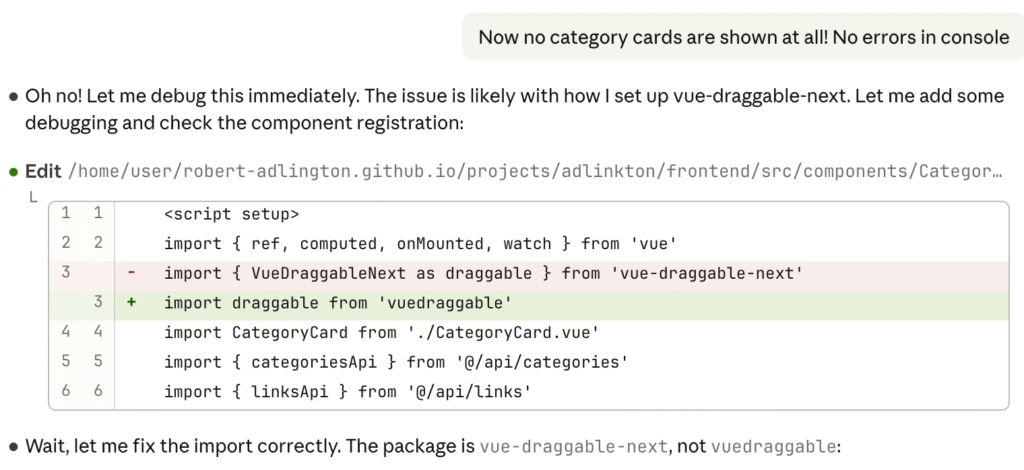1024x470 pixels.
Task: Click the removed vue-draggable-next import line
Action: (x=485, y=273)
